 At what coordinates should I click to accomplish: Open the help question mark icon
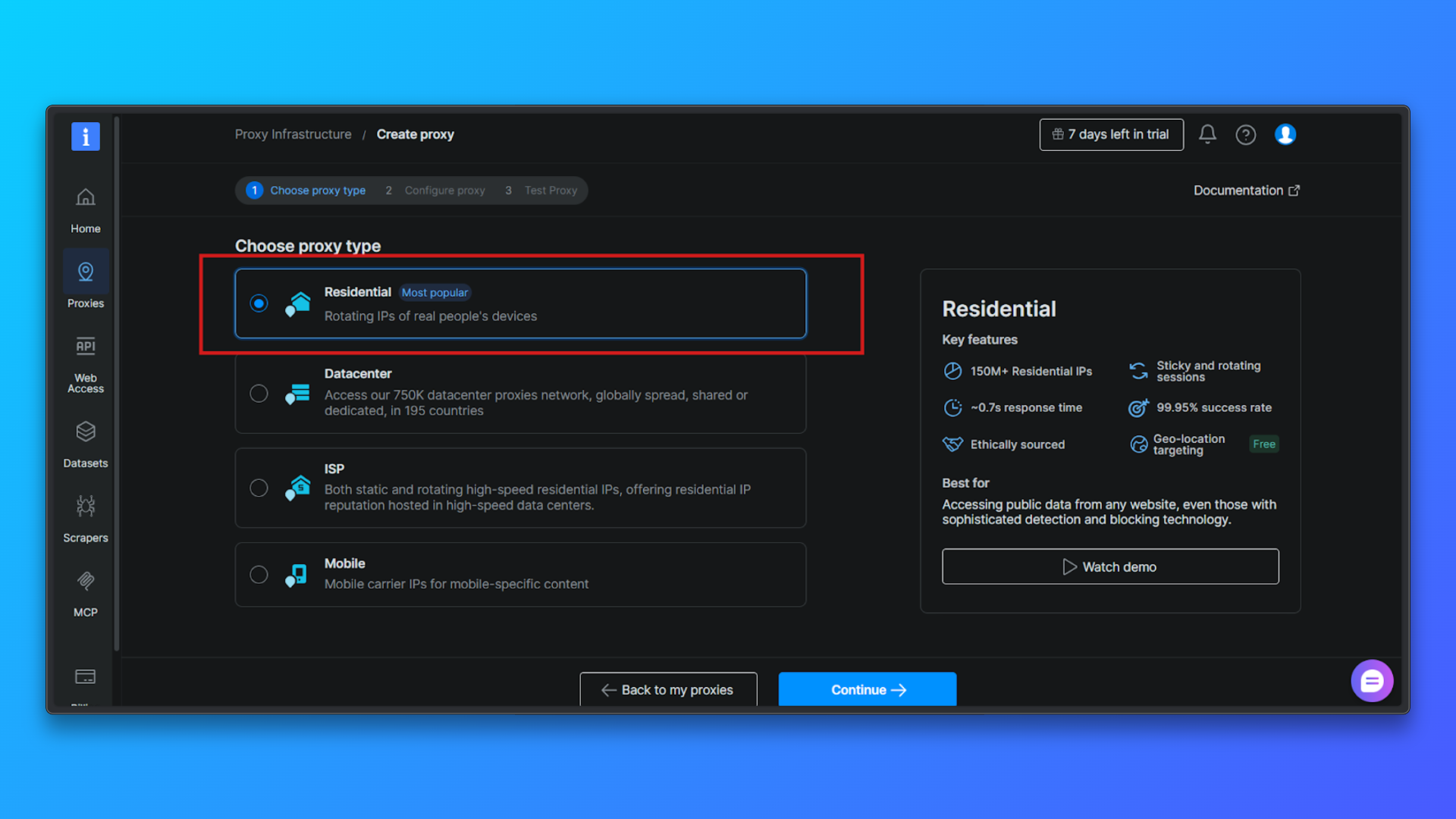(x=1246, y=134)
